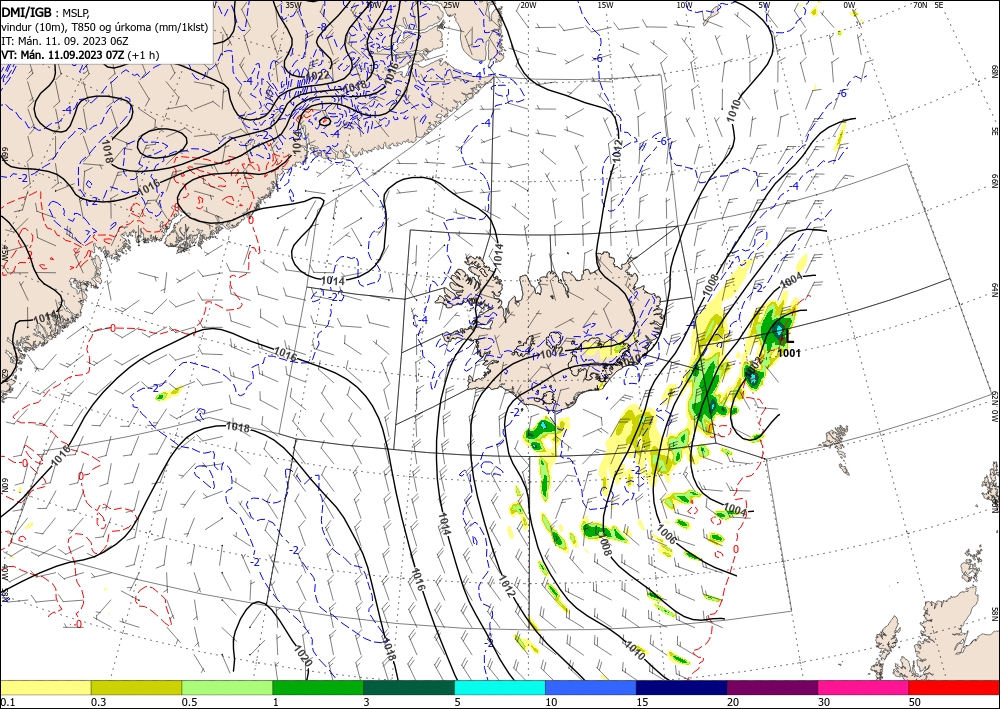Click the legend value '15' under the color bar
1000x709 pixels.
click(642, 702)
